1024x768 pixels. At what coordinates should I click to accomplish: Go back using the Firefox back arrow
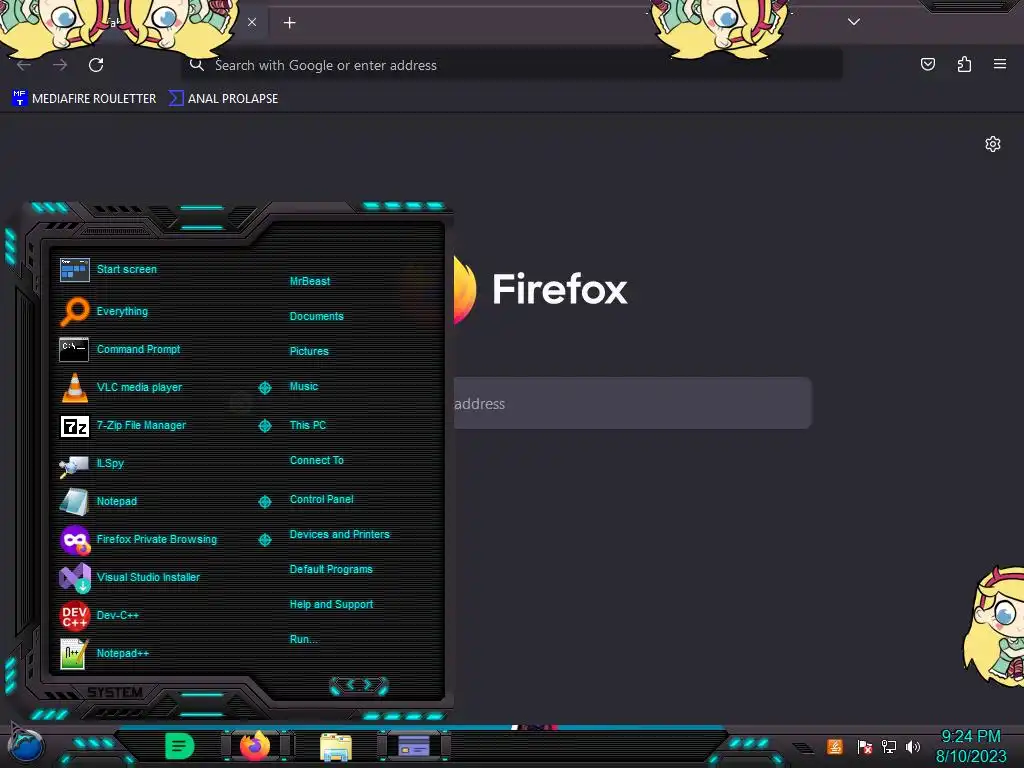[24, 65]
